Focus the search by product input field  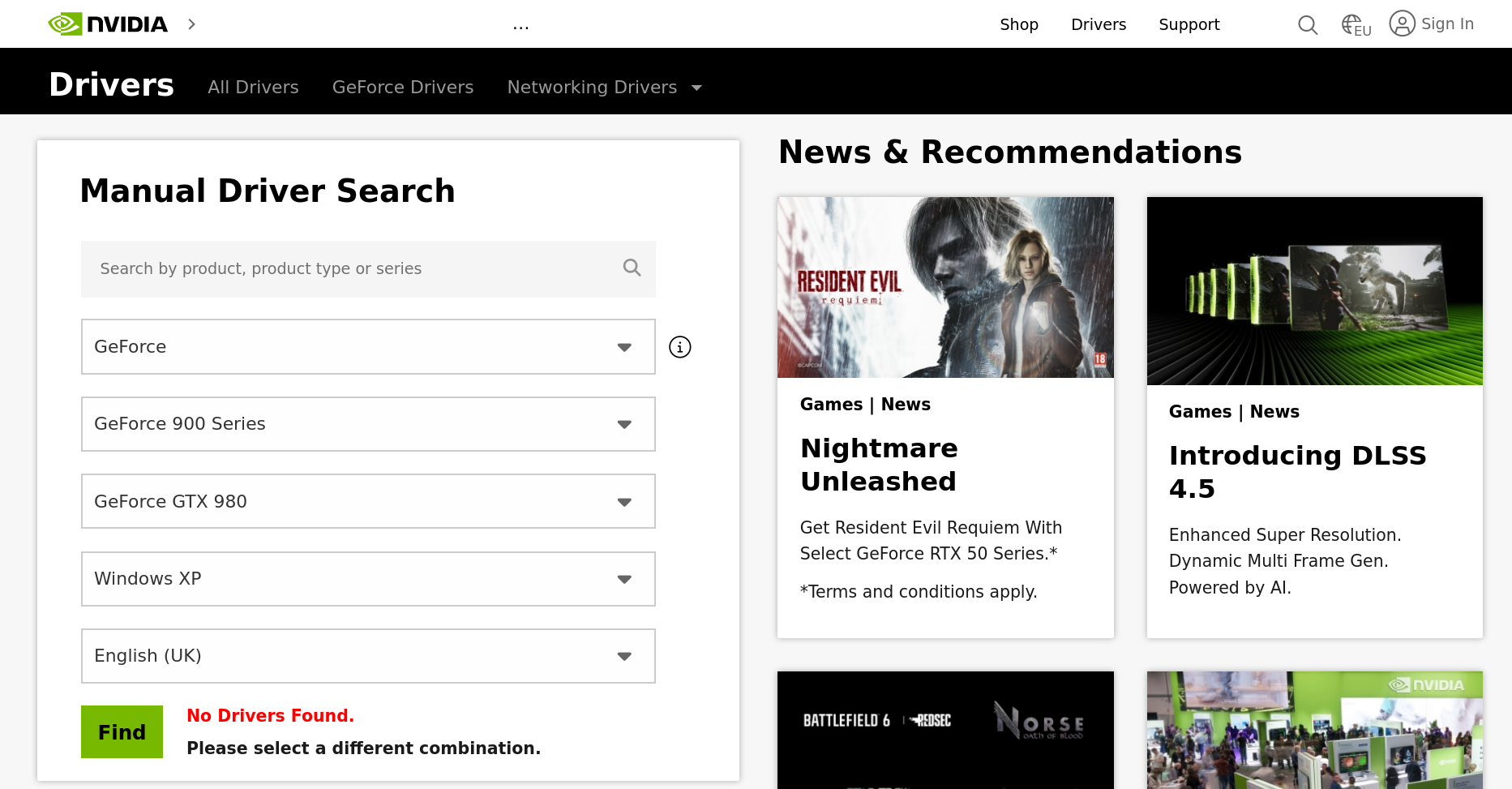(x=368, y=269)
